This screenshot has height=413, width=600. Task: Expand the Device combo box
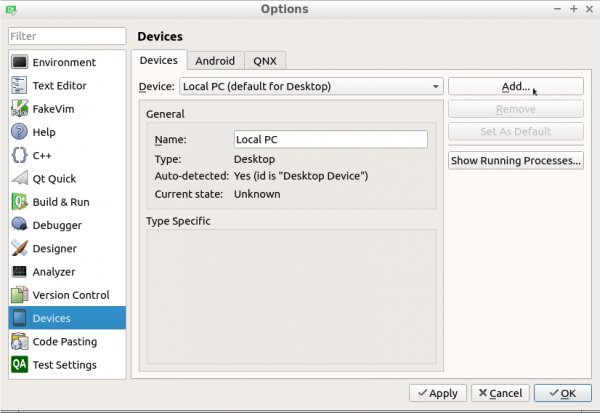coord(310,87)
